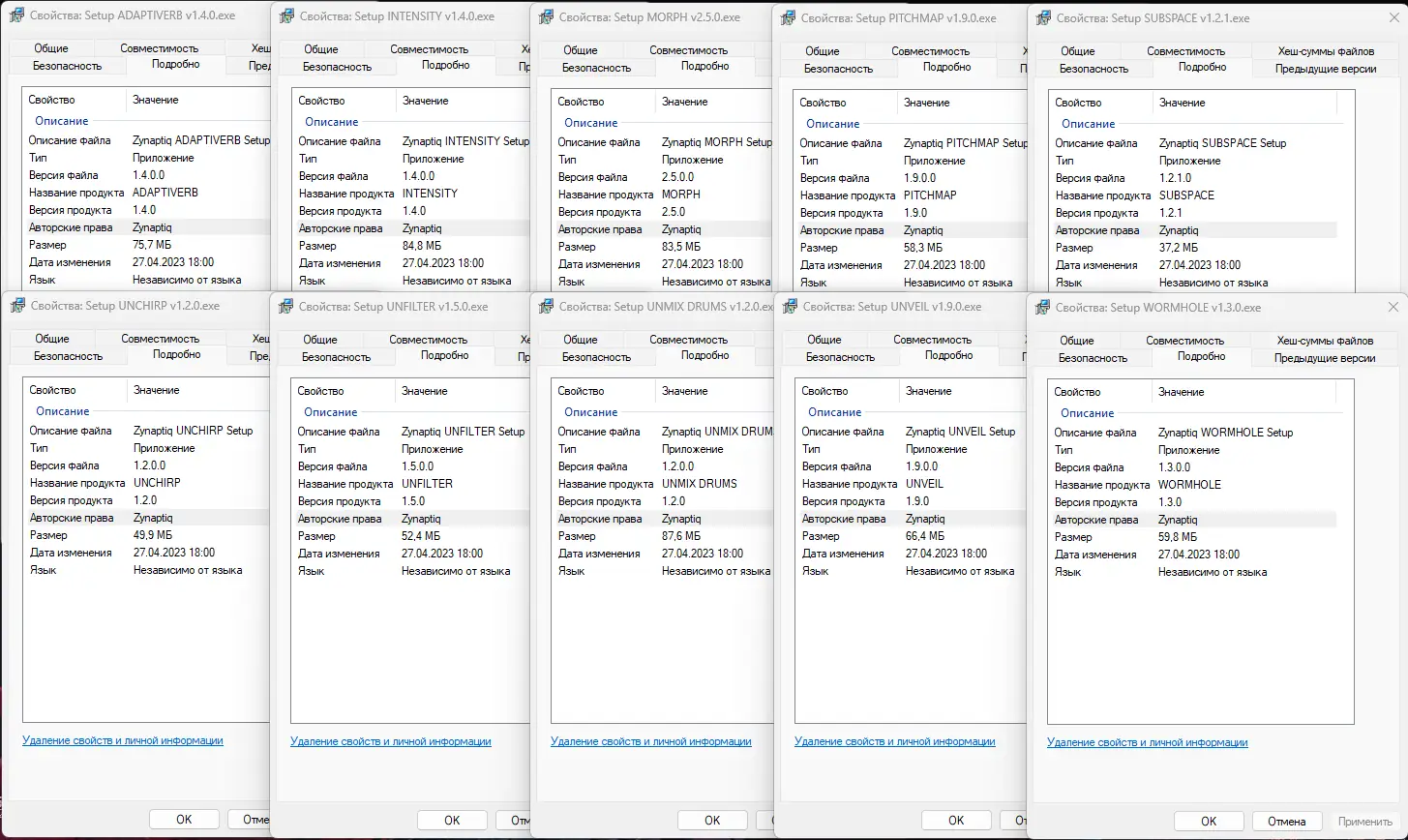
Task: Open Хеш-суммы файлов tab in WORMHOLE window
Action: tap(1325, 341)
